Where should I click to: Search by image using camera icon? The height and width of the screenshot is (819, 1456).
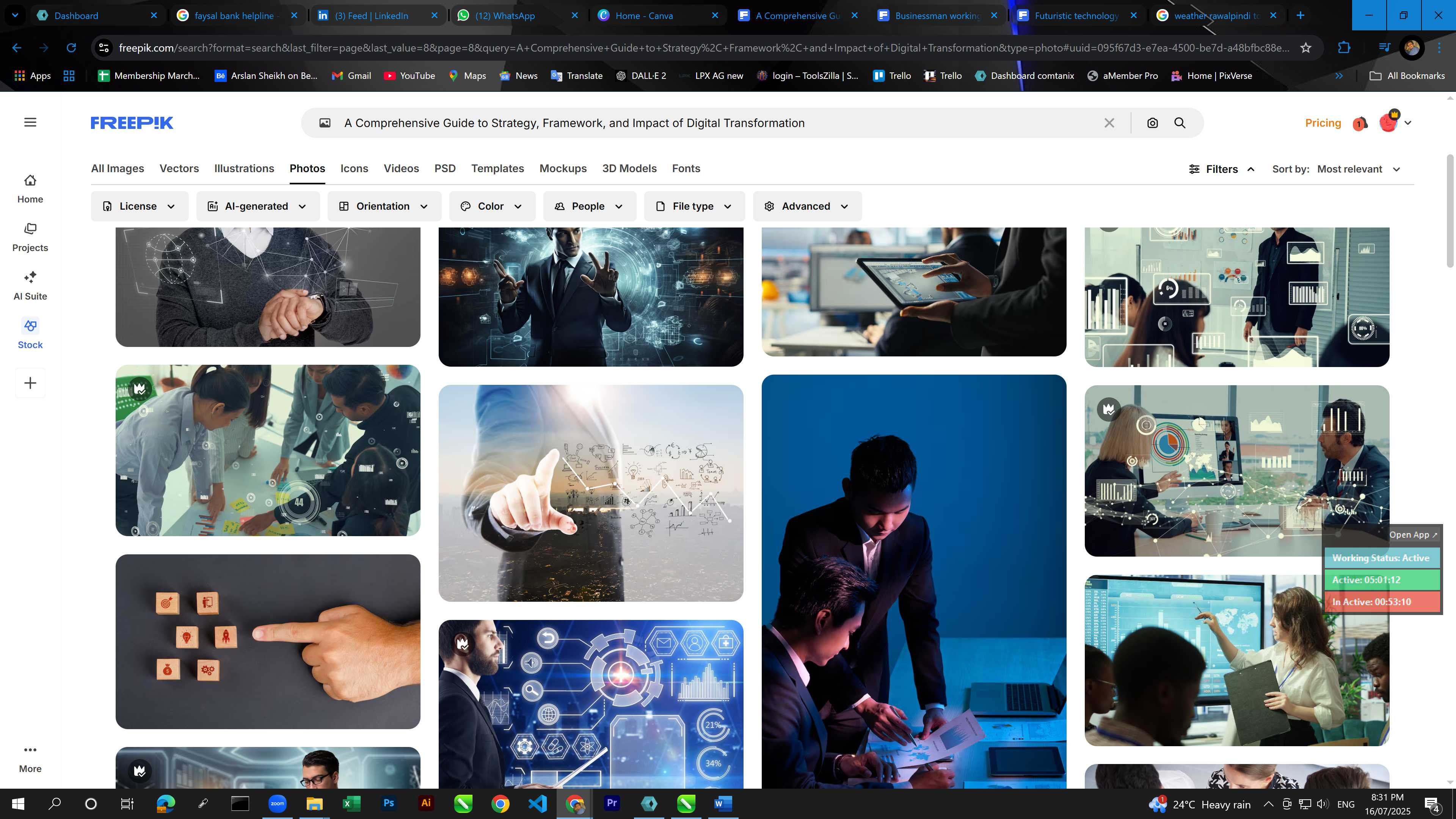point(1152,122)
